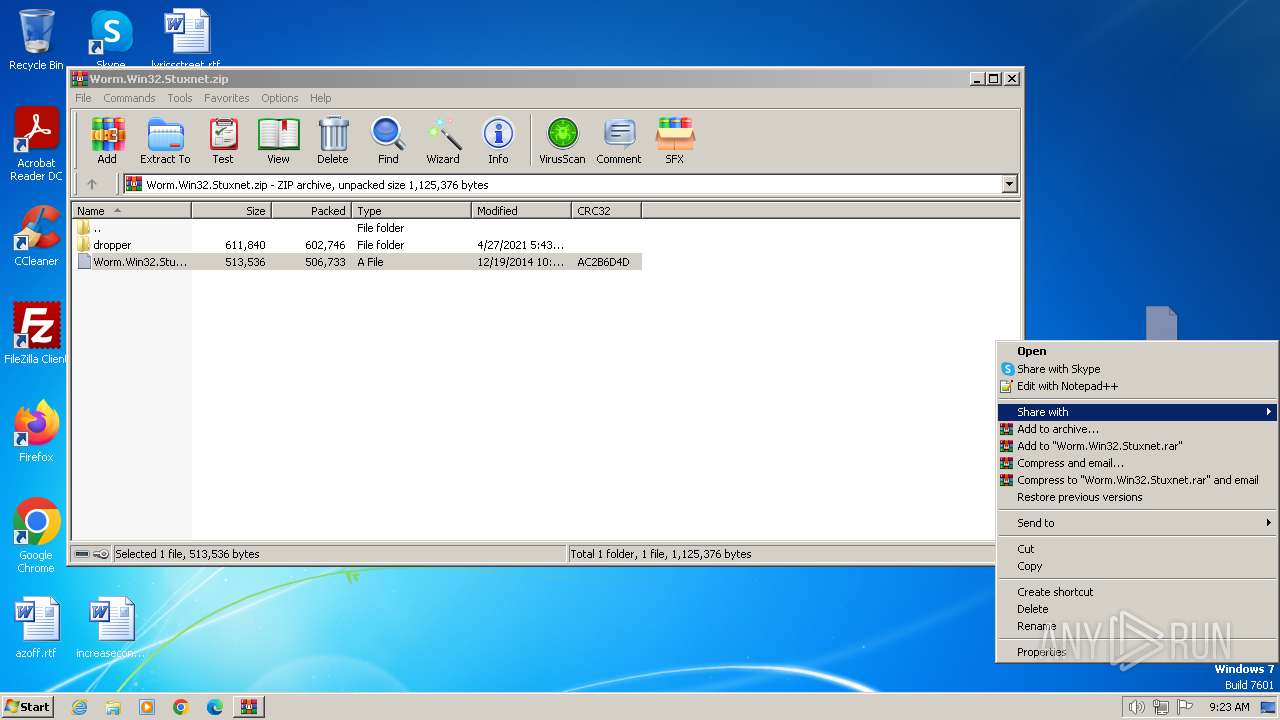1280x720 pixels.
Task: Open the Find magnifier tool
Action: pos(388,140)
